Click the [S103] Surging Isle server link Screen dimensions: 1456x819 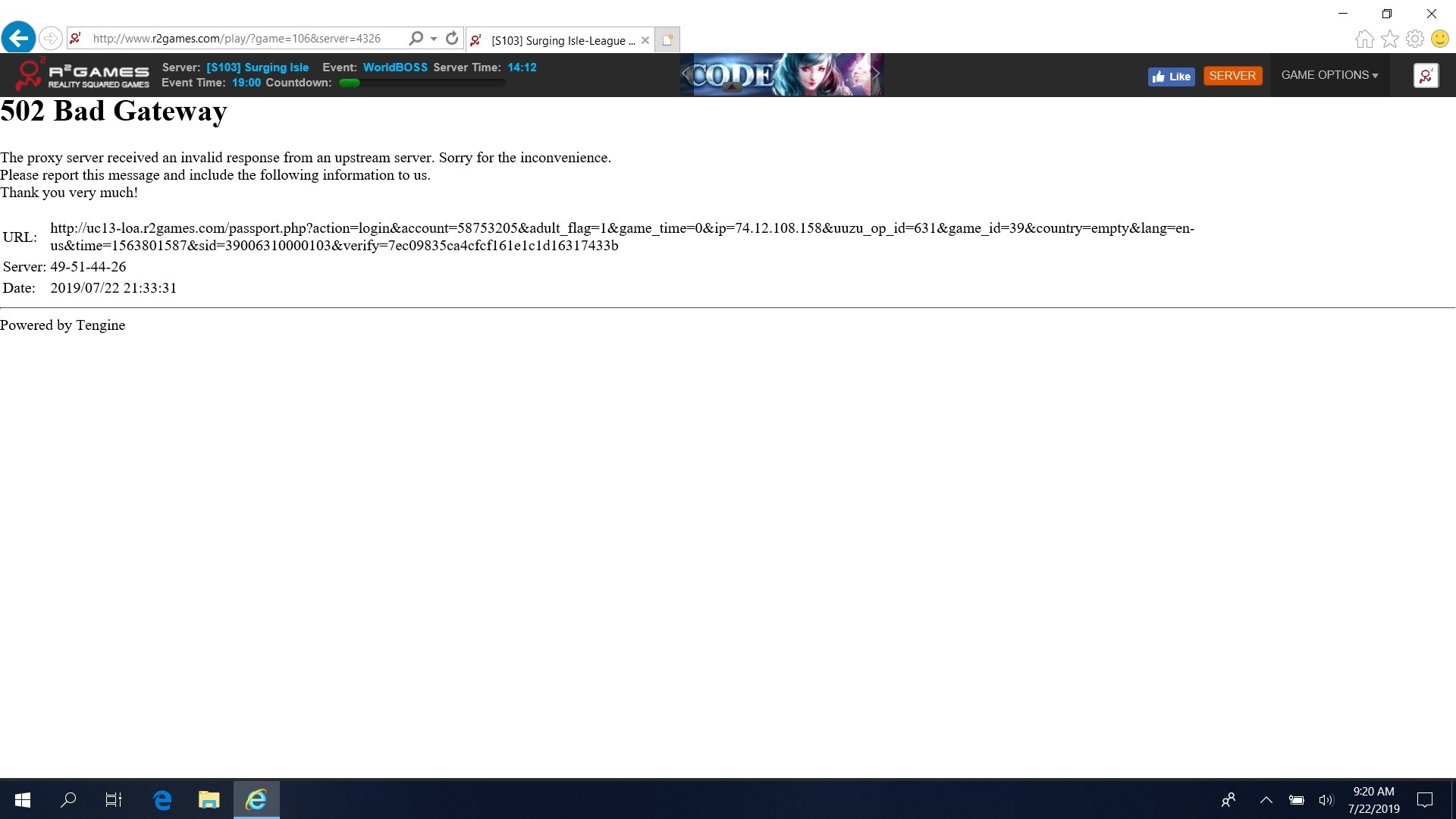click(x=257, y=67)
